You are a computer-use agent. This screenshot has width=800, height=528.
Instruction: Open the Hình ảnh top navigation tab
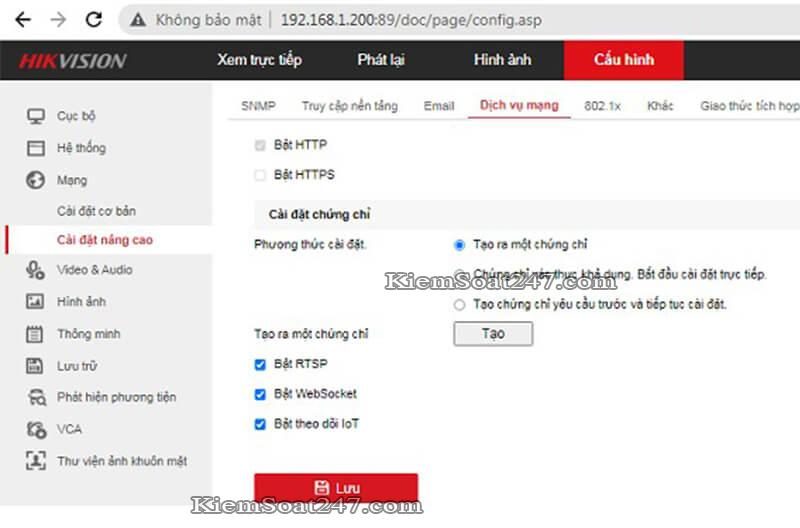pos(502,60)
